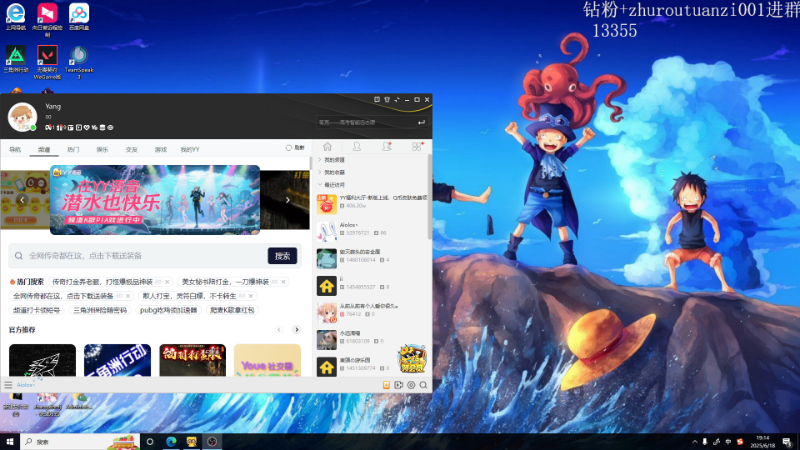This screenshot has height=450, width=800.
Task: Click the main content vertical scrollbar
Action: 310,163
